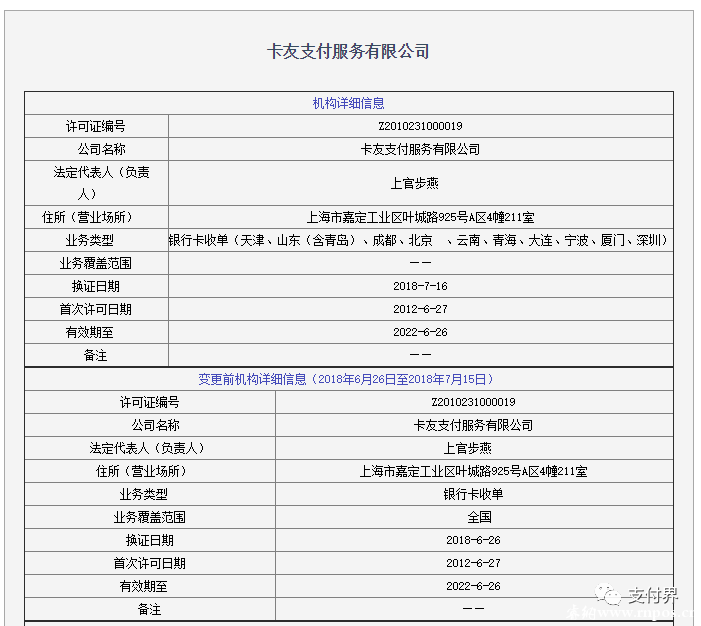This screenshot has height=626, width=701.
Task: Click the —— value of 业务覆盖范围
Action: (420, 263)
